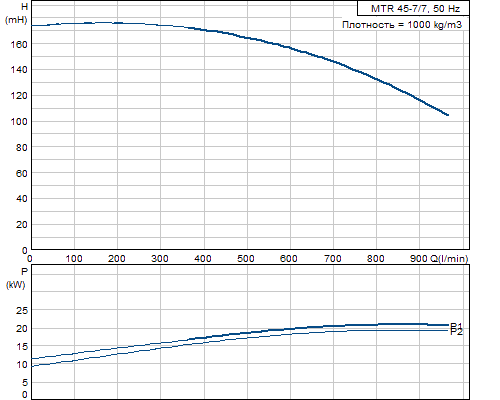
Task: Click the MTR 45-7/7, 50 Hz title box
Action: click(x=413, y=8)
